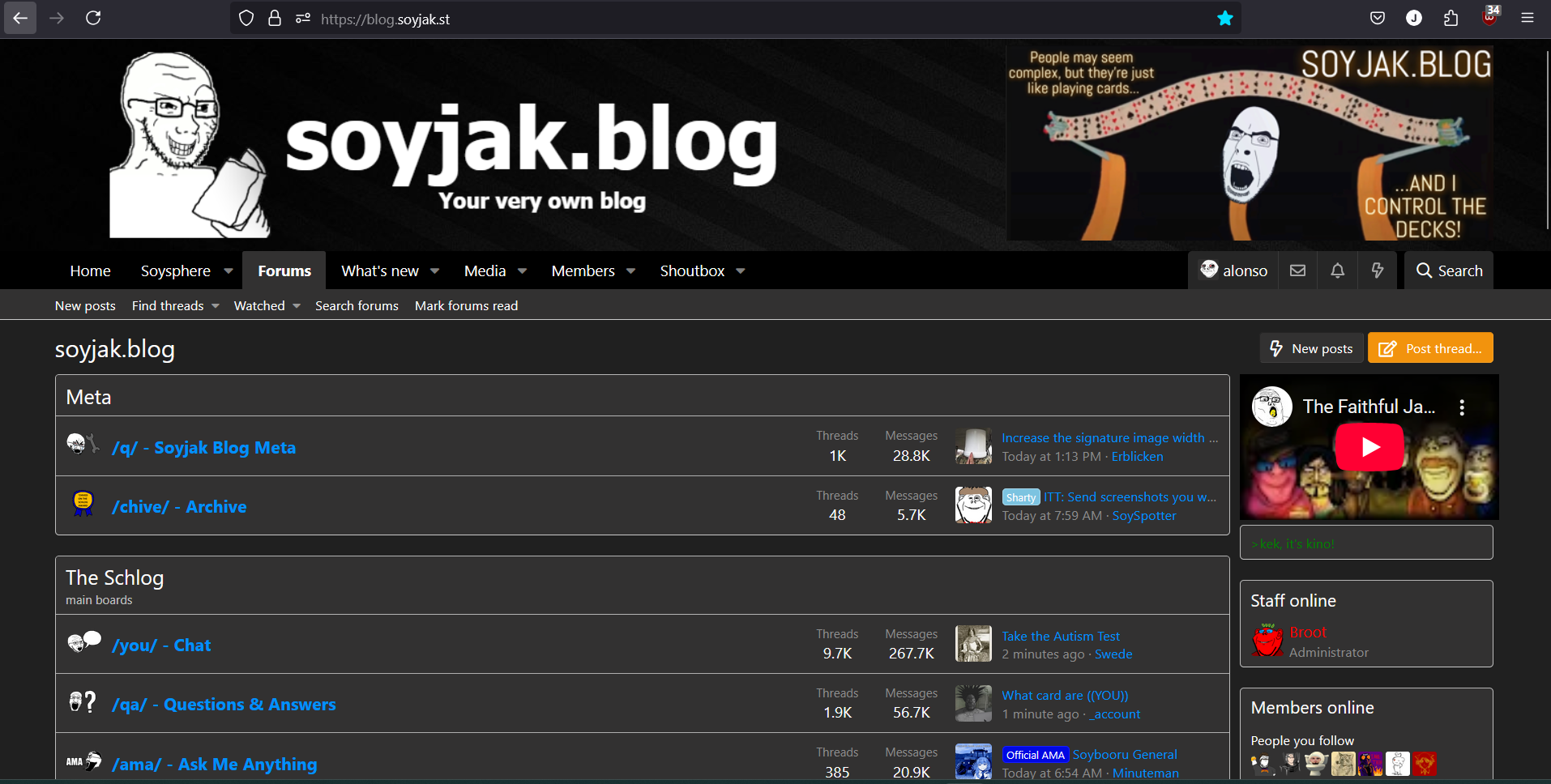
Task: Play the embedded YouTube video
Action: (1369, 447)
